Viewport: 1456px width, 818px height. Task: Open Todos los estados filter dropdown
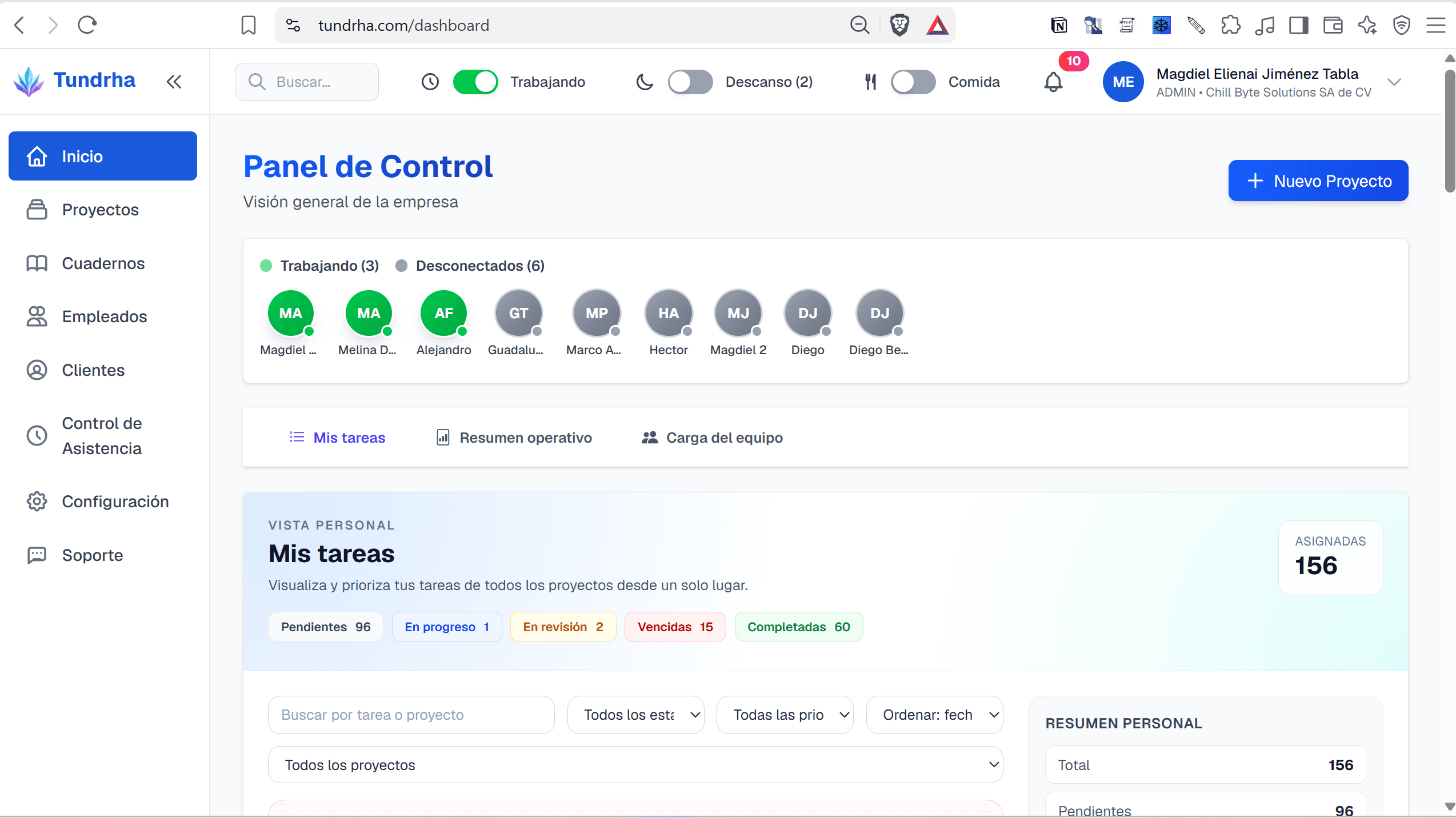(x=635, y=715)
